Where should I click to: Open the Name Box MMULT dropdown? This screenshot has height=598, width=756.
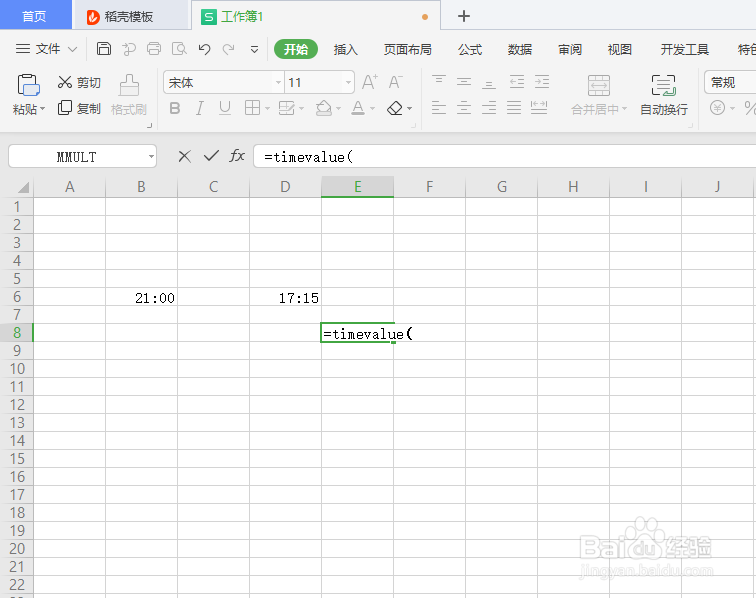151,157
